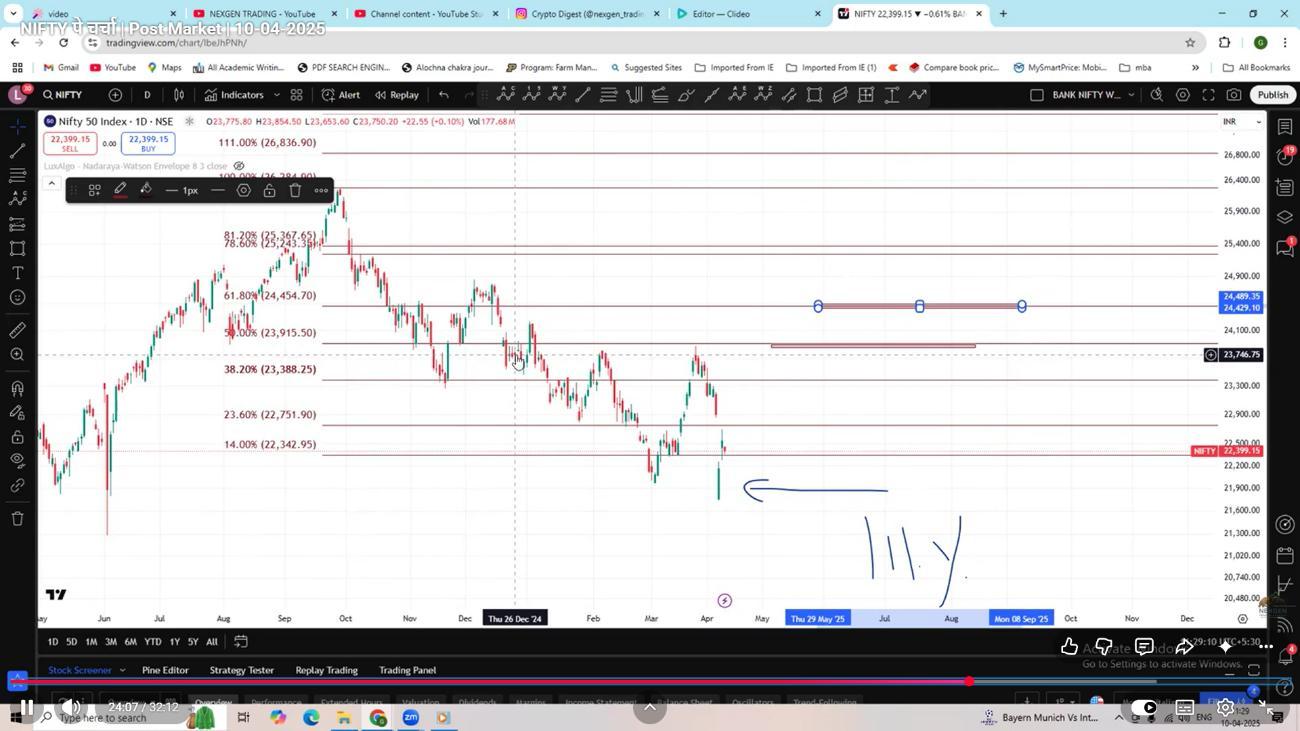Select the brush drawing tool in left sidebar
The width and height of the screenshot is (1300, 731).
coord(17,199)
